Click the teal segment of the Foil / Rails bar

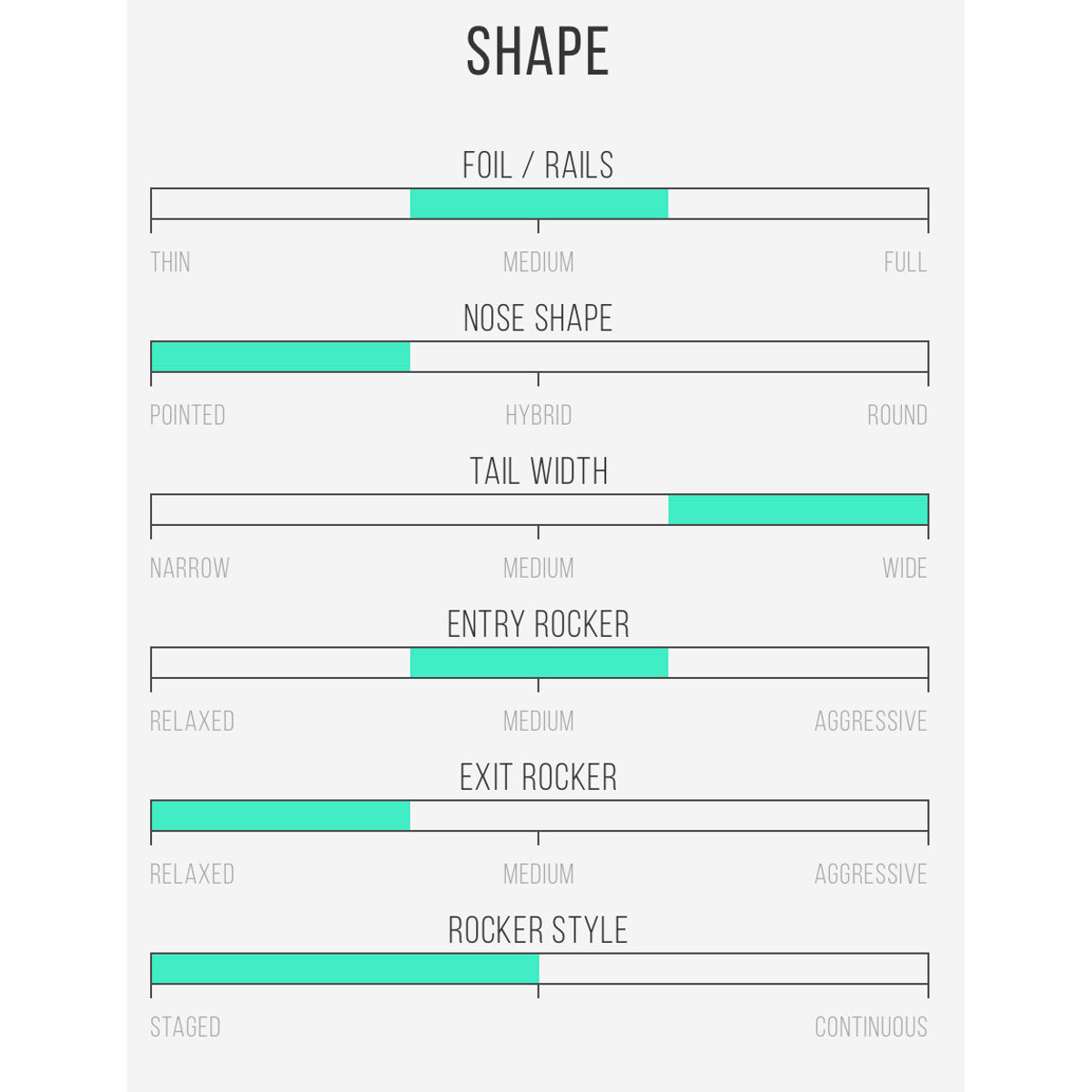539,203
